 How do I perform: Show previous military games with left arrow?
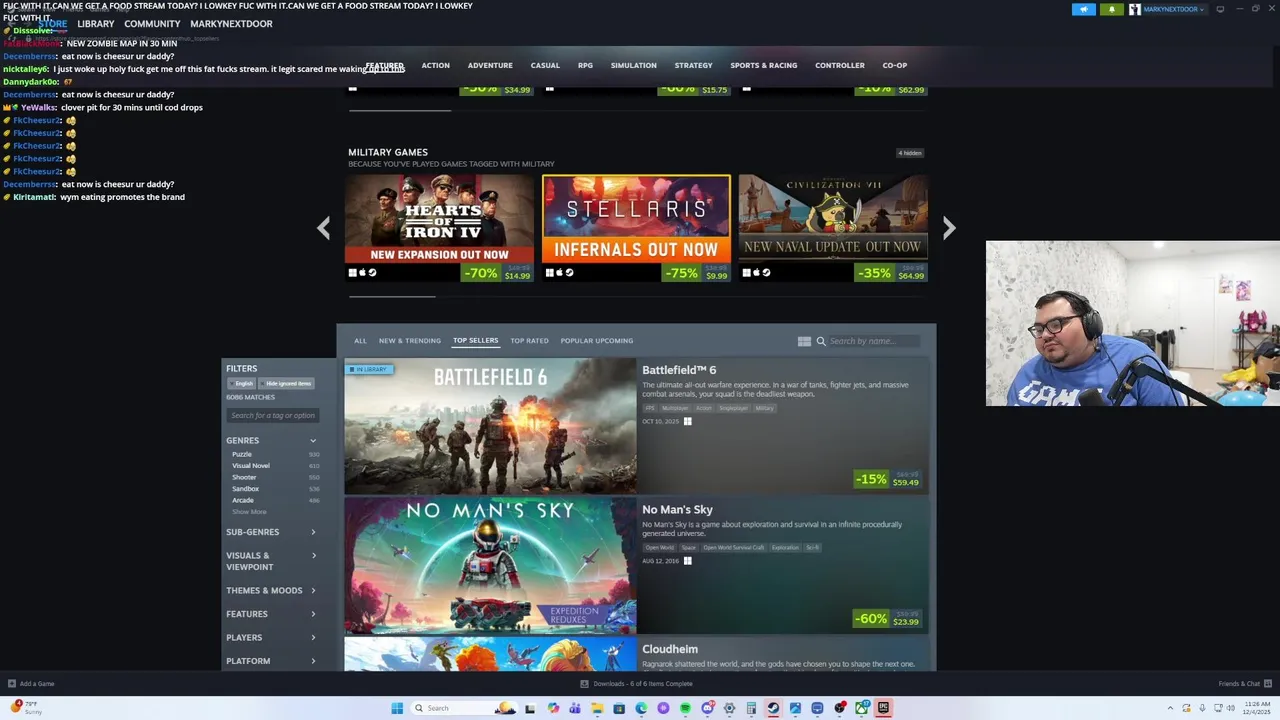click(323, 228)
